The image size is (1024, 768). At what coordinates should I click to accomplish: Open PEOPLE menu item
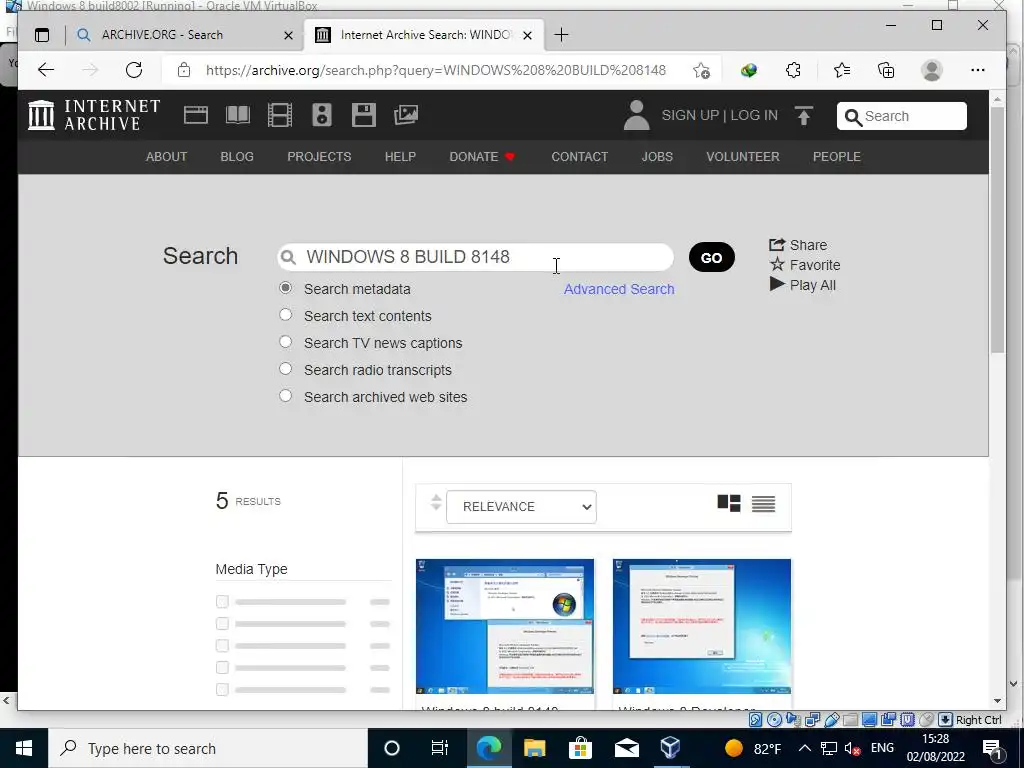click(837, 157)
